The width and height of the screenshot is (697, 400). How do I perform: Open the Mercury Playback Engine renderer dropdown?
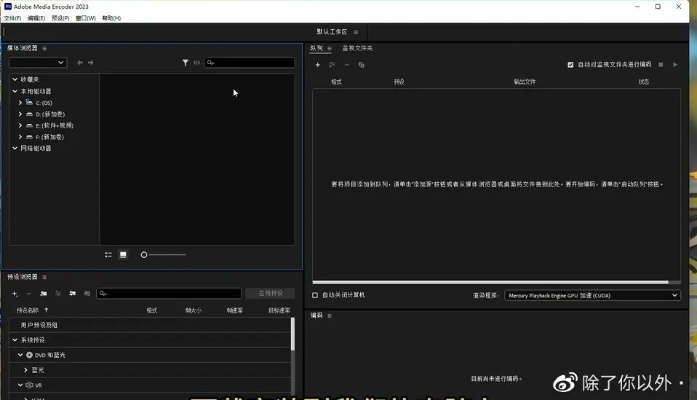coord(591,295)
